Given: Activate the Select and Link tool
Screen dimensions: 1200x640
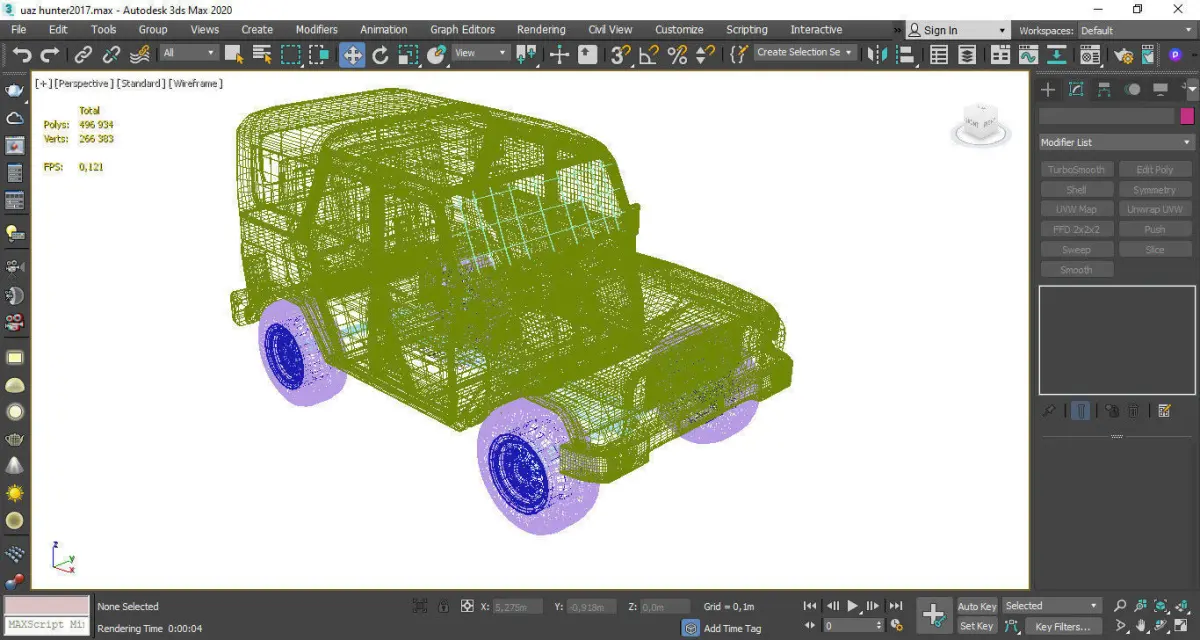Looking at the screenshot, I should 84,54.
